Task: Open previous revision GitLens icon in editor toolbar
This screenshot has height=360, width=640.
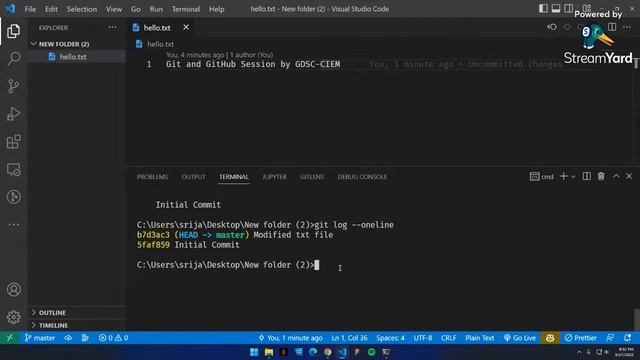Action: click(x=552, y=27)
